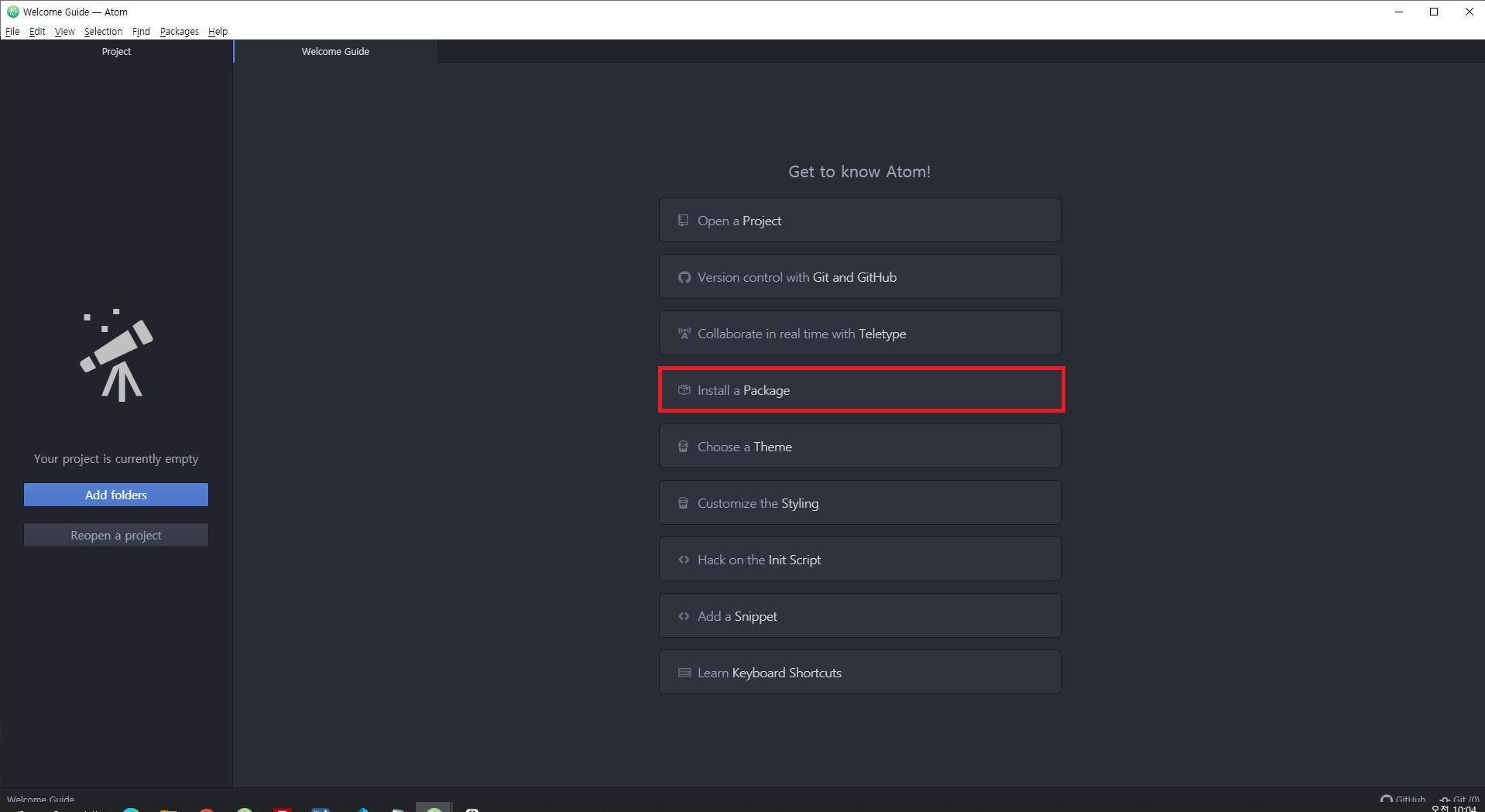This screenshot has width=1485, height=812.
Task: Open the GitHub panel from the status bar
Action: tap(1403, 800)
